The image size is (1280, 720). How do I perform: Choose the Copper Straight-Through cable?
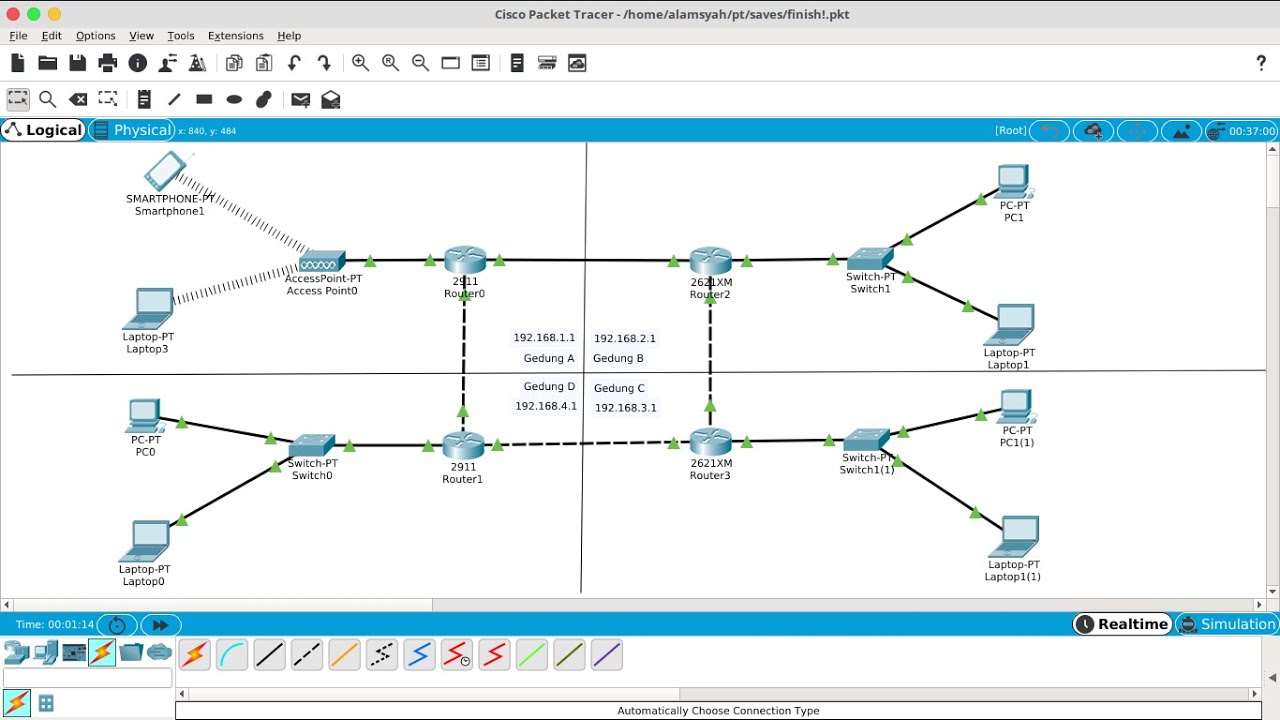[x=269, y=655]
